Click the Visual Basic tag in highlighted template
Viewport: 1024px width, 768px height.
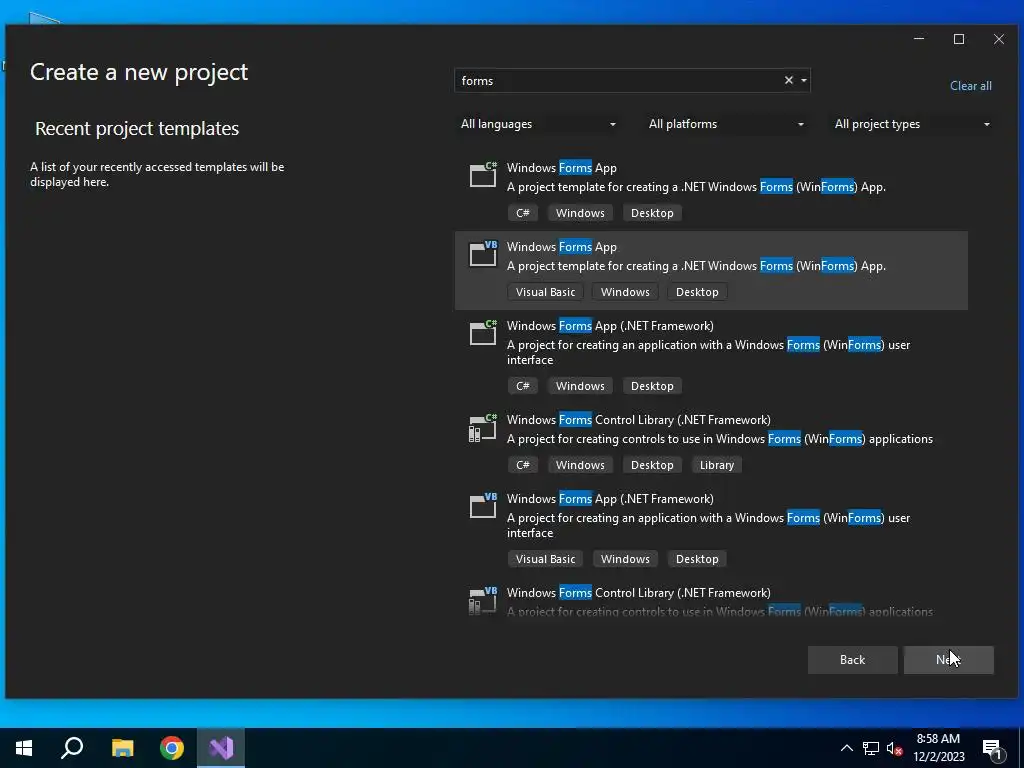(545, 292)
